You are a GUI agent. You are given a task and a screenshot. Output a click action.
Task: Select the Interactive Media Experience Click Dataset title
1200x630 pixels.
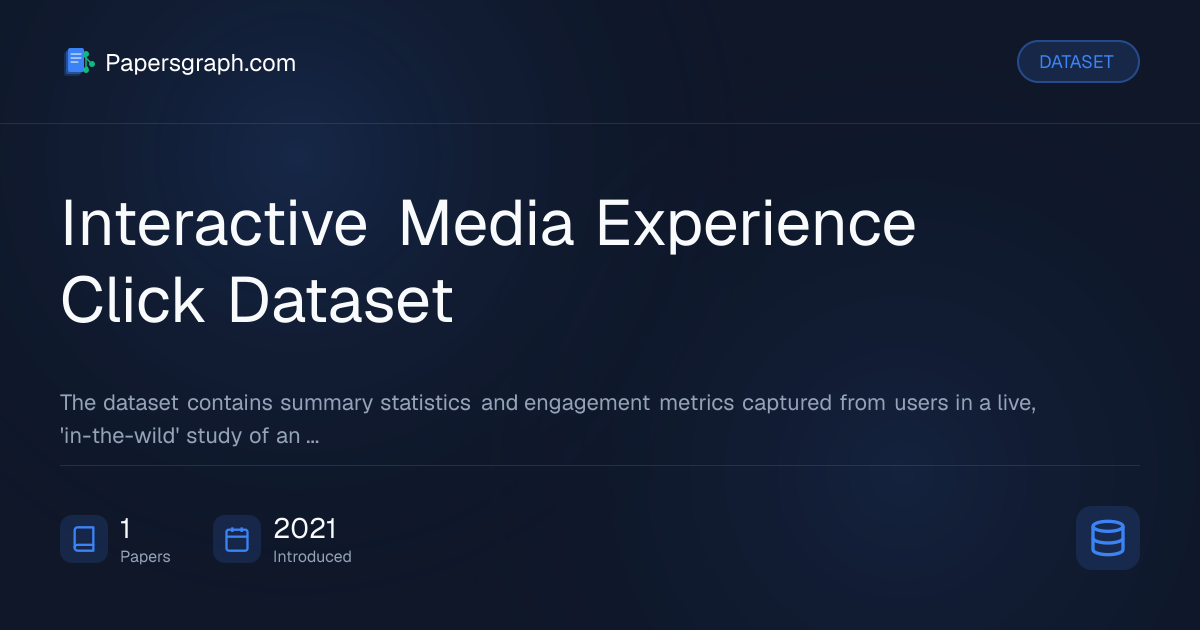488,261
